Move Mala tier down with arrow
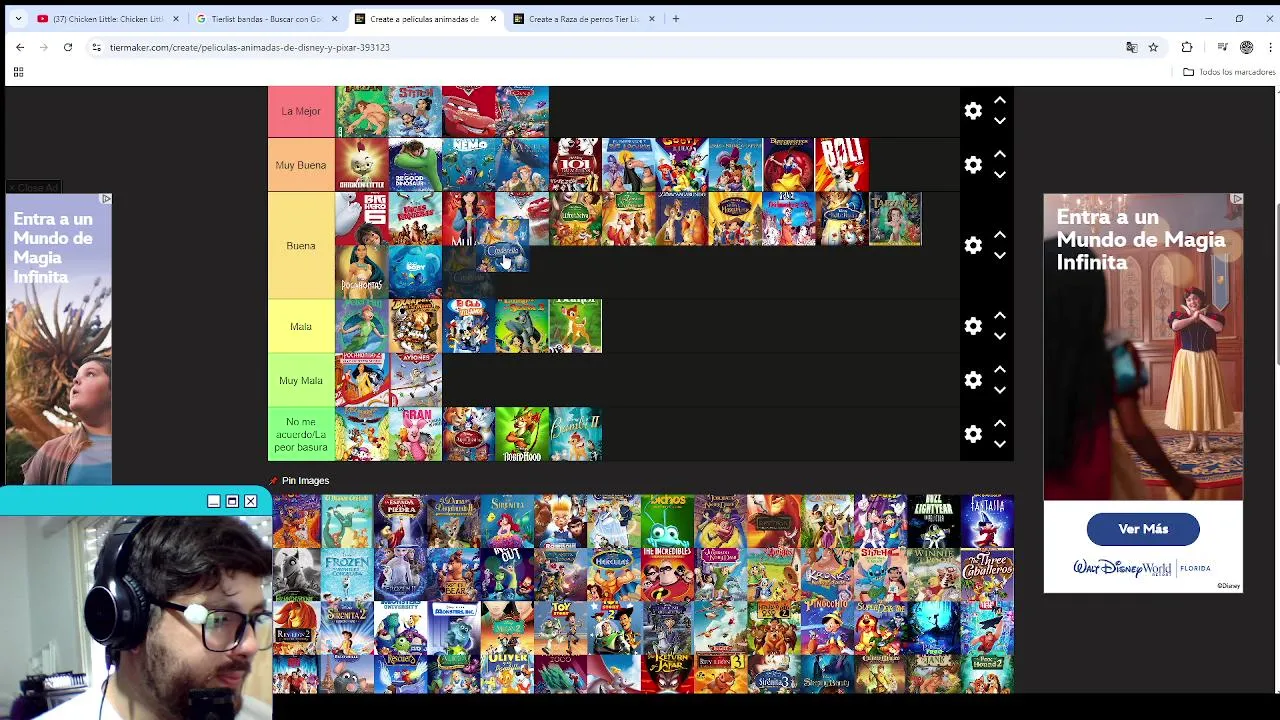Viewport: 1280px width, 720px height. pos(999,336)
